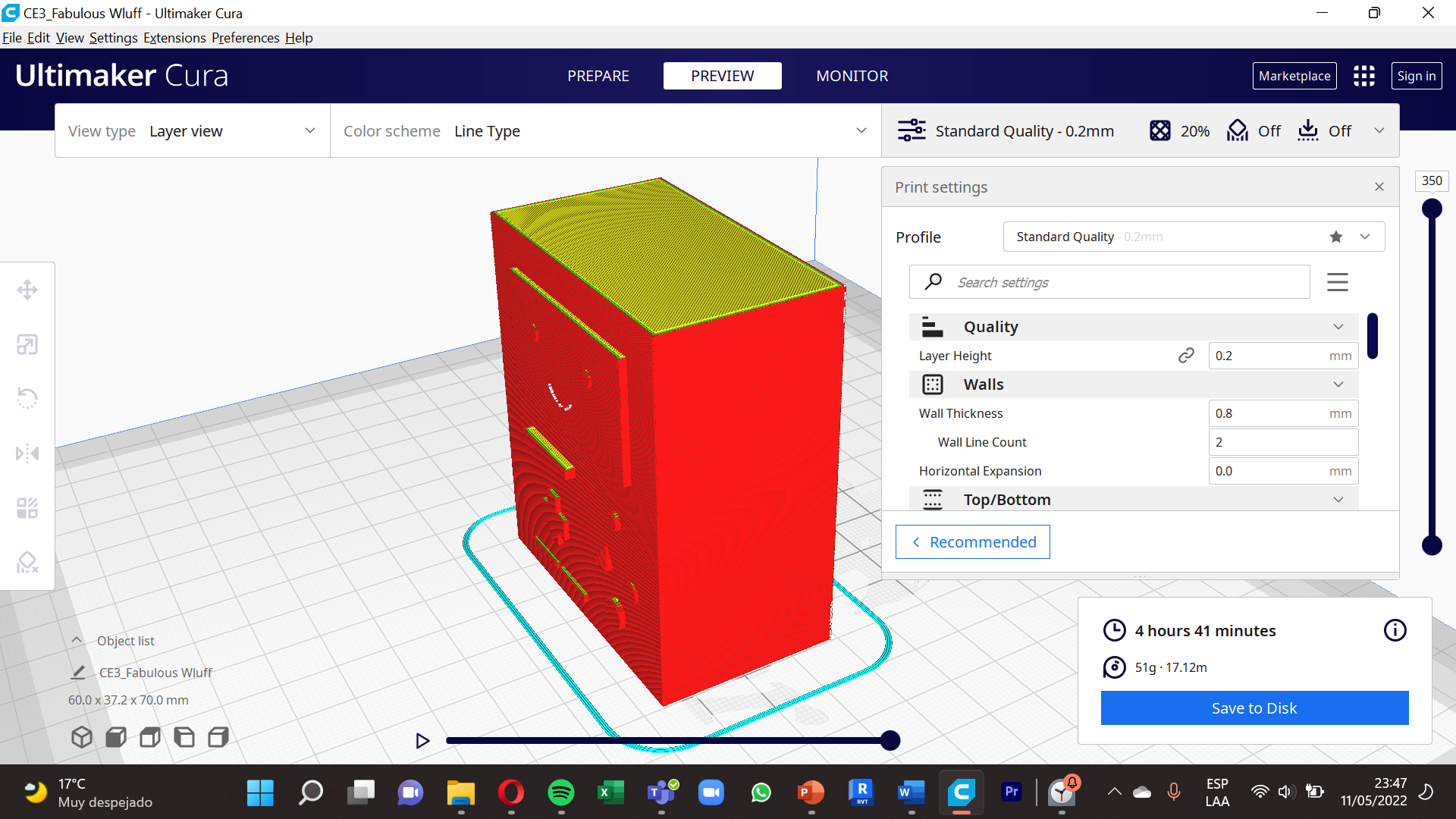Click the pencil icon beside CE3_Fabulous Wluff
The height and width of the screenshot is (819, 1456).
pyautogui.click(x=78, y=673)
